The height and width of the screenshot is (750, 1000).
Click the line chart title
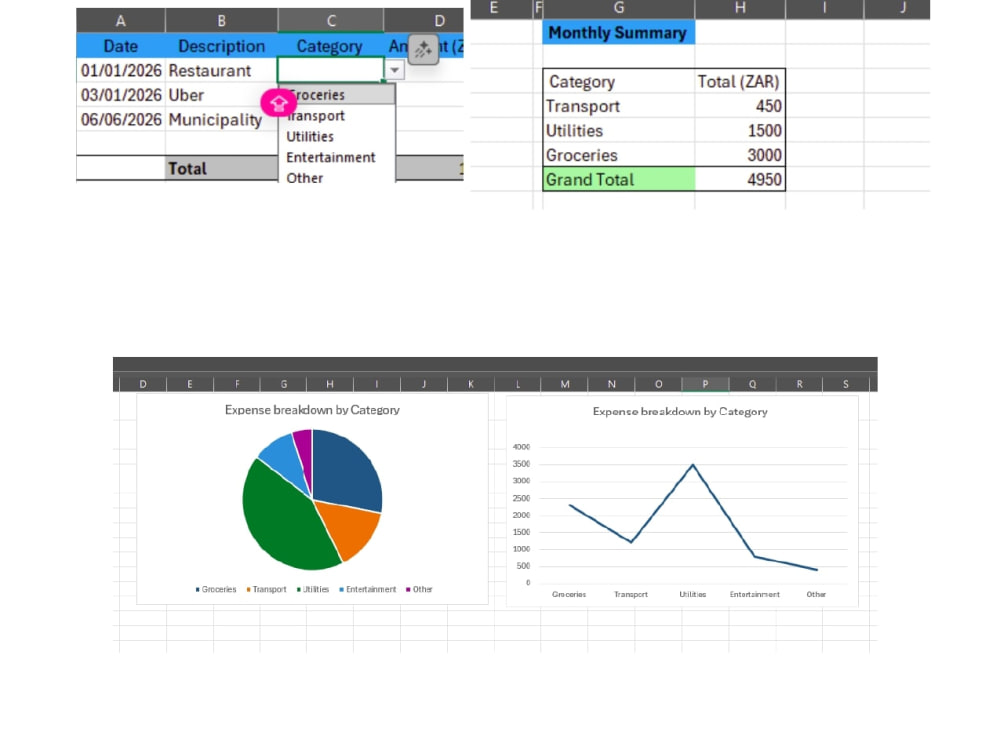tap(680, 412)
